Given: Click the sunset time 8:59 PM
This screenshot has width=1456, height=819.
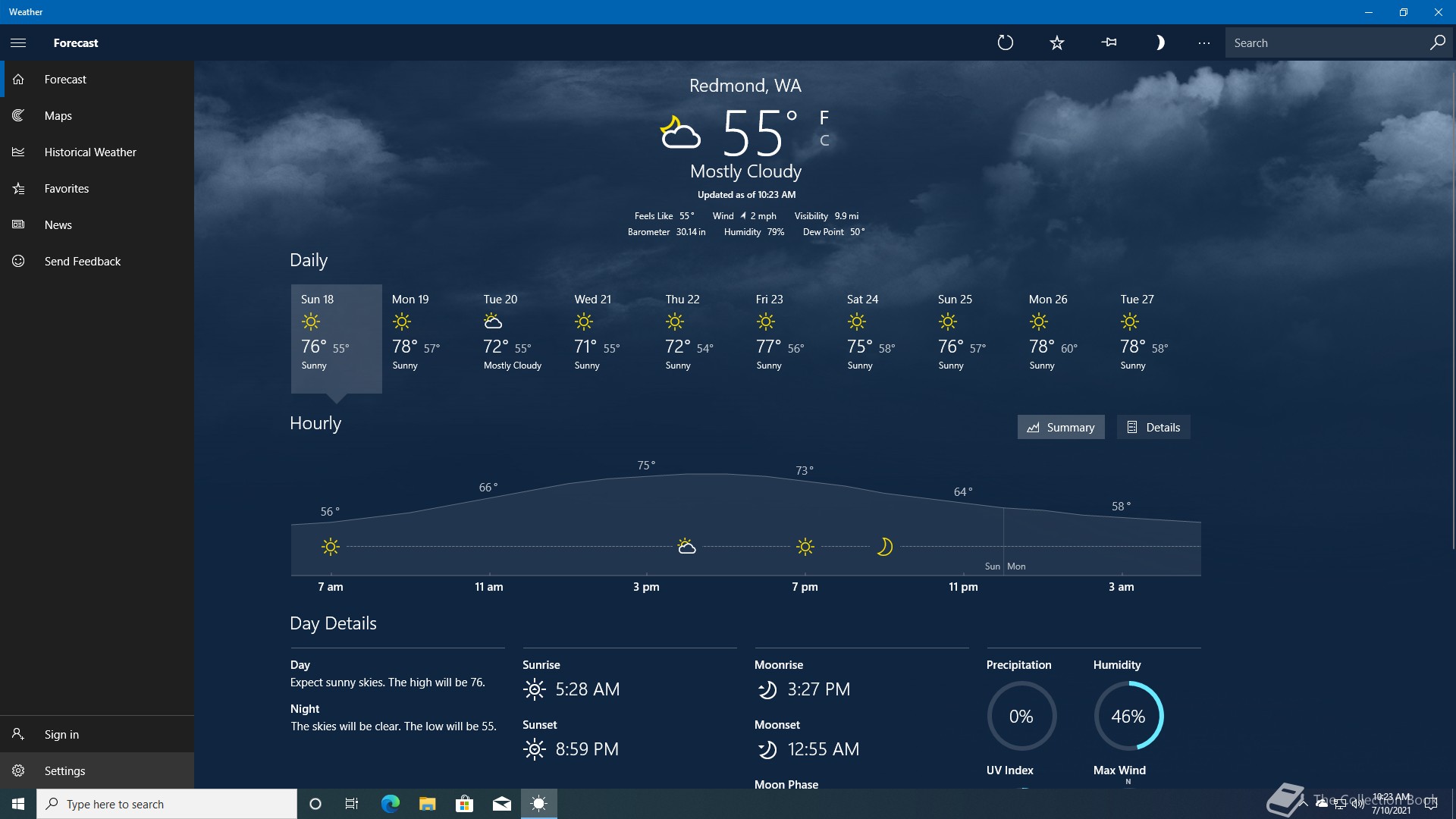Looking at the screenshot, I should pyautogui.click(x=587, y=749).
